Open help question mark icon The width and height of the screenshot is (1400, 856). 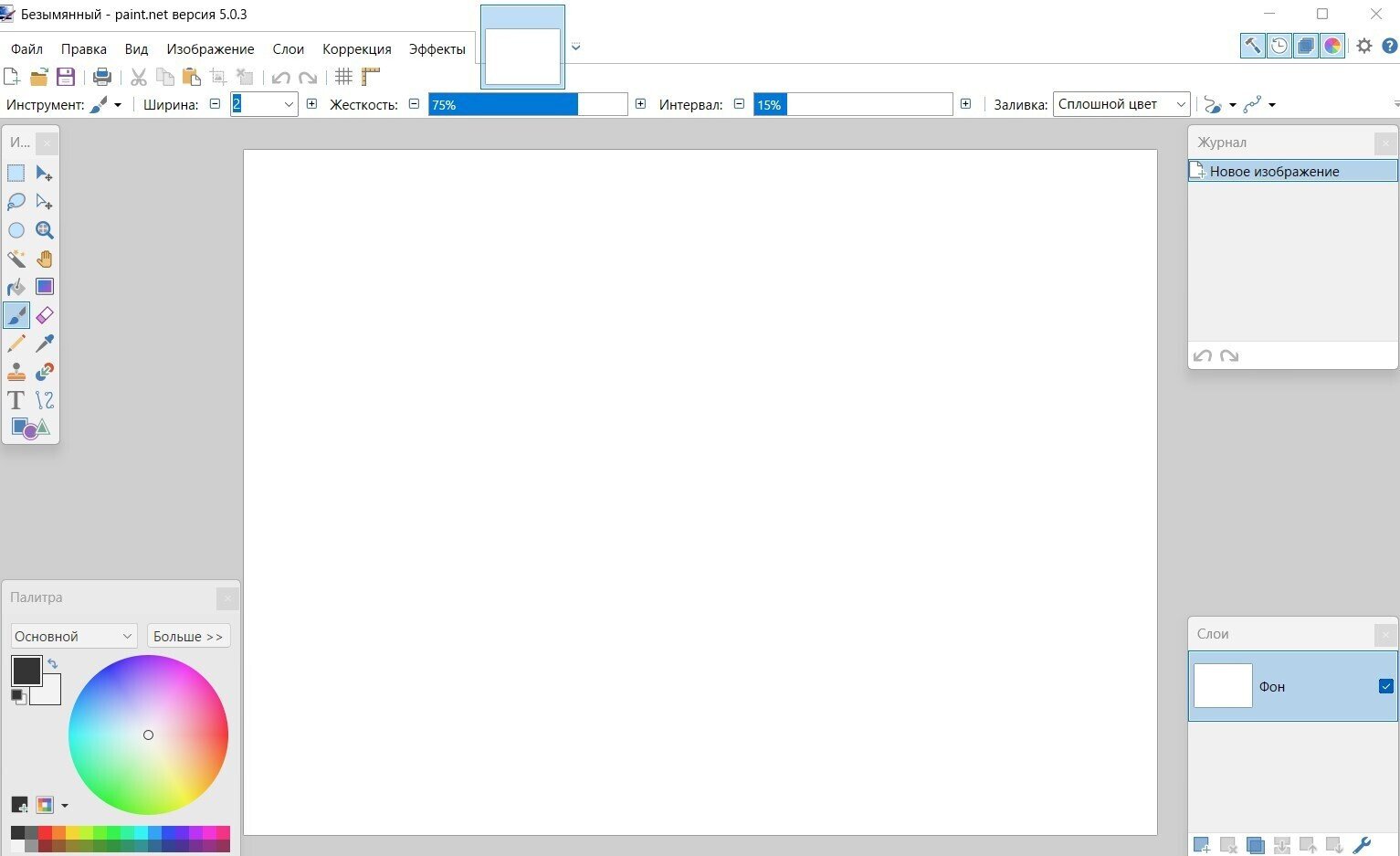1389,46
